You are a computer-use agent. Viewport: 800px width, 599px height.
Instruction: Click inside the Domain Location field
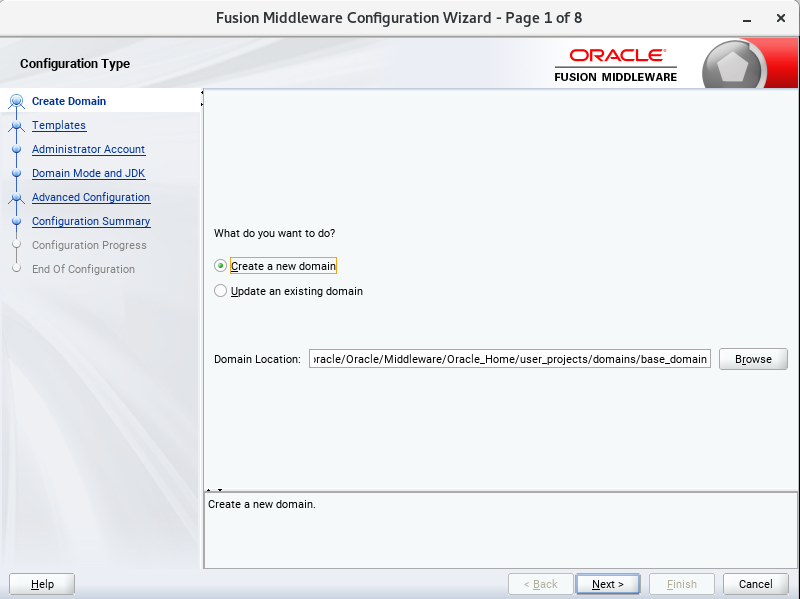510,359
